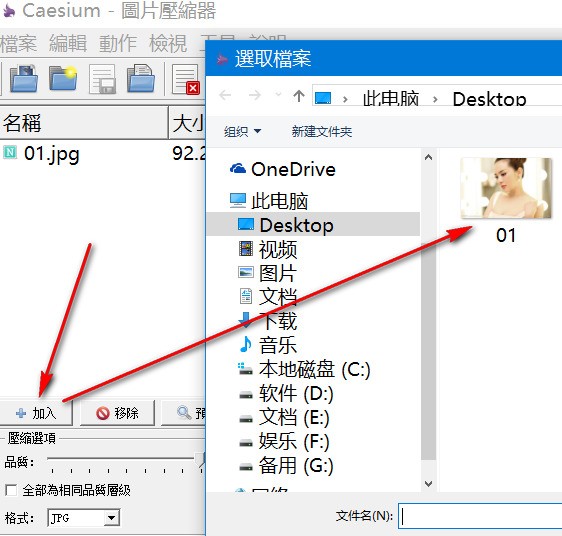
Task: Click the open folder toolbar icon
Action: [x=63, y=78]
